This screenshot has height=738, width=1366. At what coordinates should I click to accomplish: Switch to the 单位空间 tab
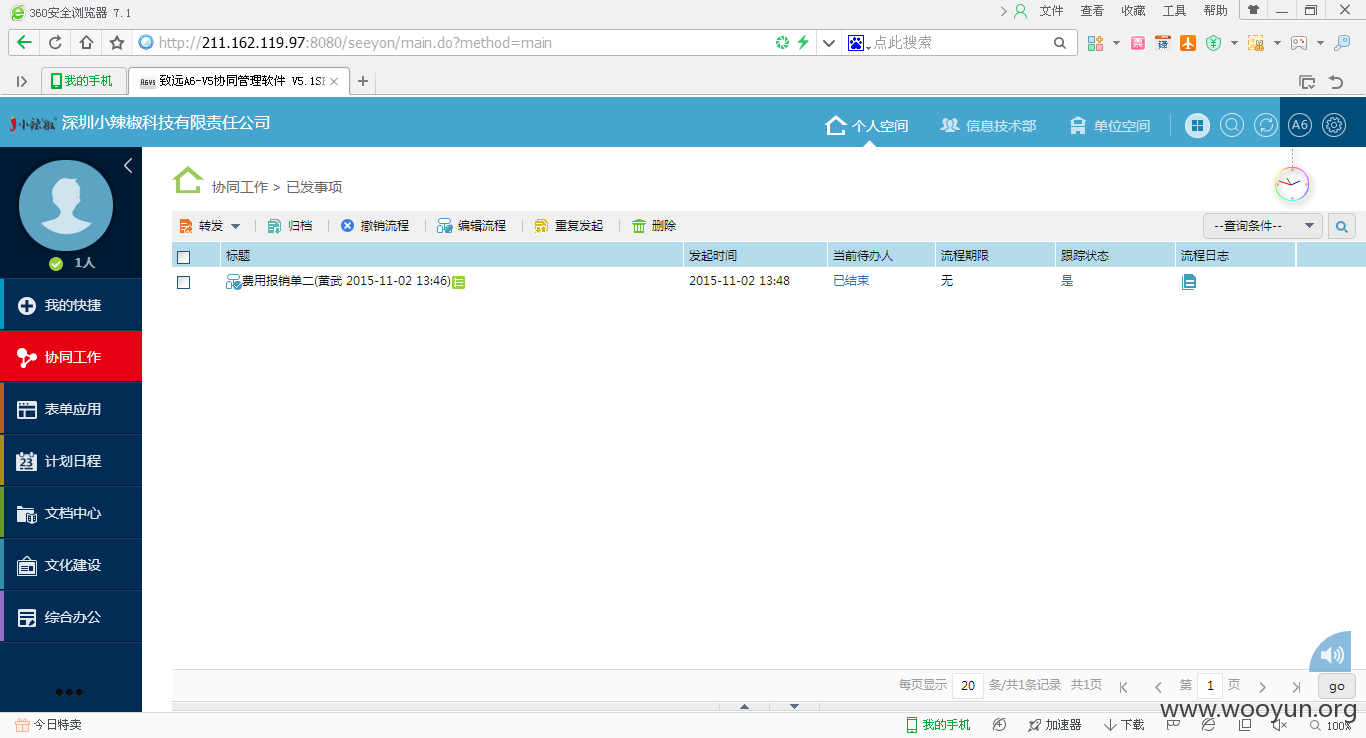point(1109,126)
